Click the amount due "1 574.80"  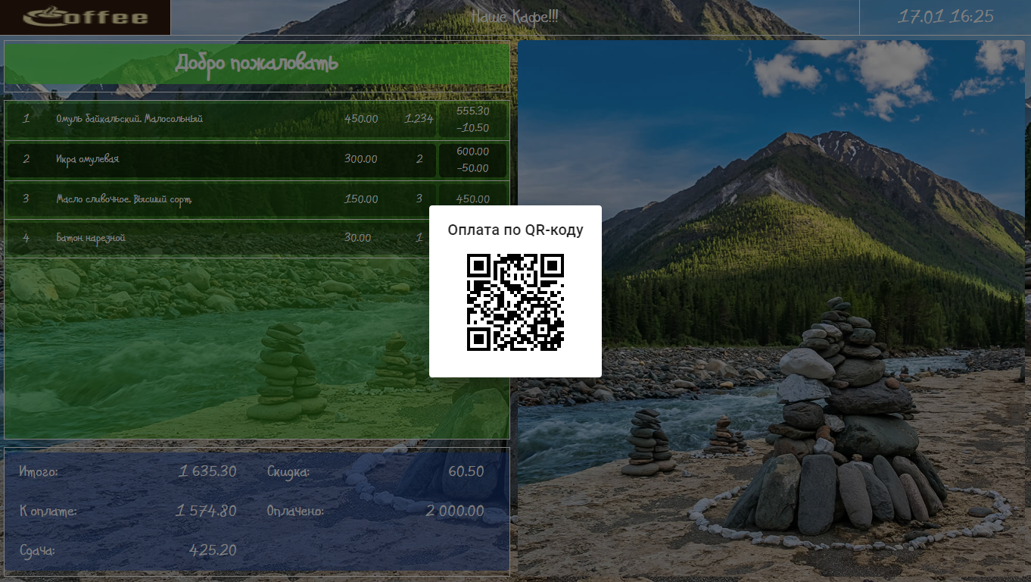206,511
